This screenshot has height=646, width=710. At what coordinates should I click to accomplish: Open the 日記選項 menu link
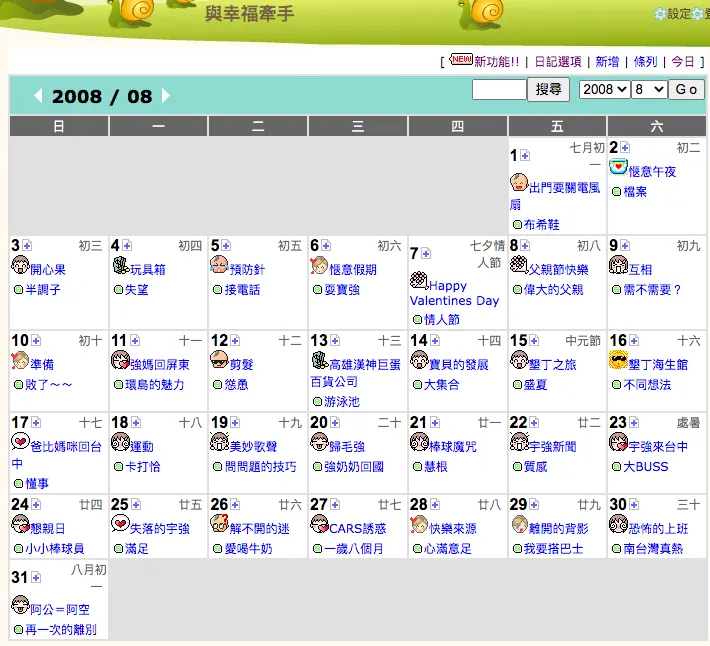(x=558, y=62)
